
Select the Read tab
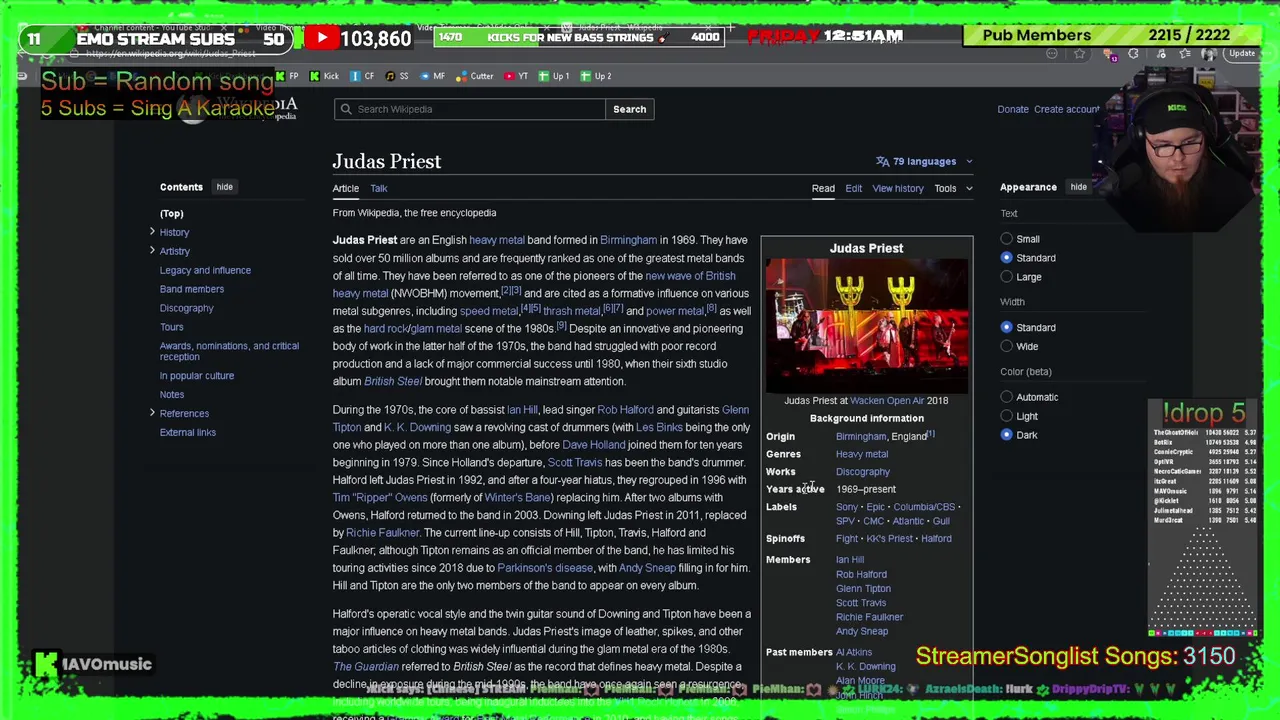tap(823, 188)
